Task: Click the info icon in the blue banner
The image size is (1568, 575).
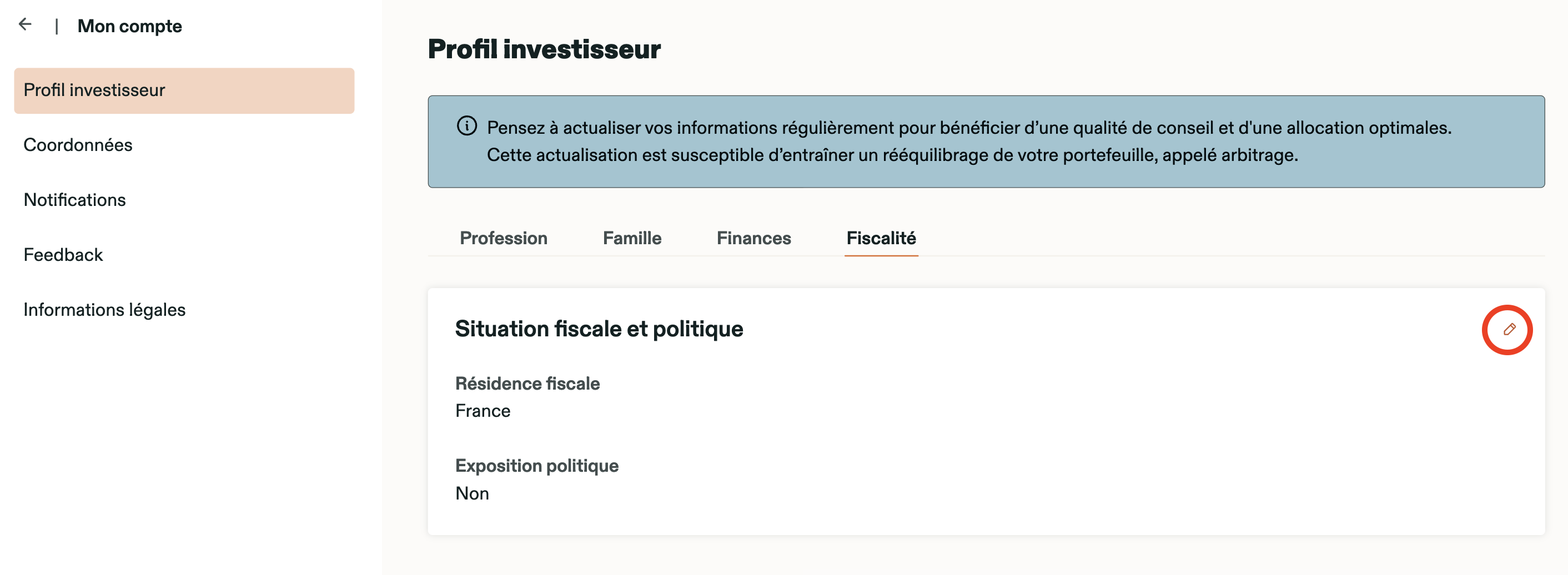Action: point(467,126)
